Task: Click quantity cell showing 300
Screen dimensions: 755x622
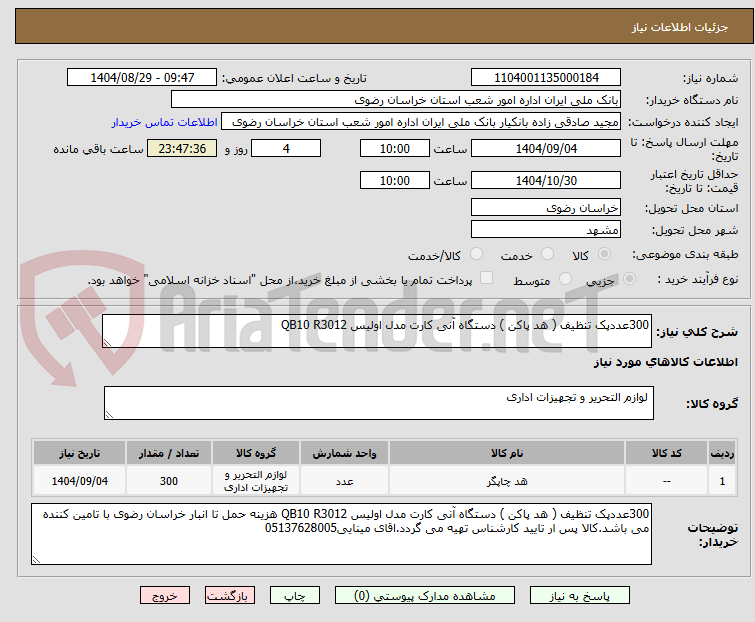Action: pos(169,481)
